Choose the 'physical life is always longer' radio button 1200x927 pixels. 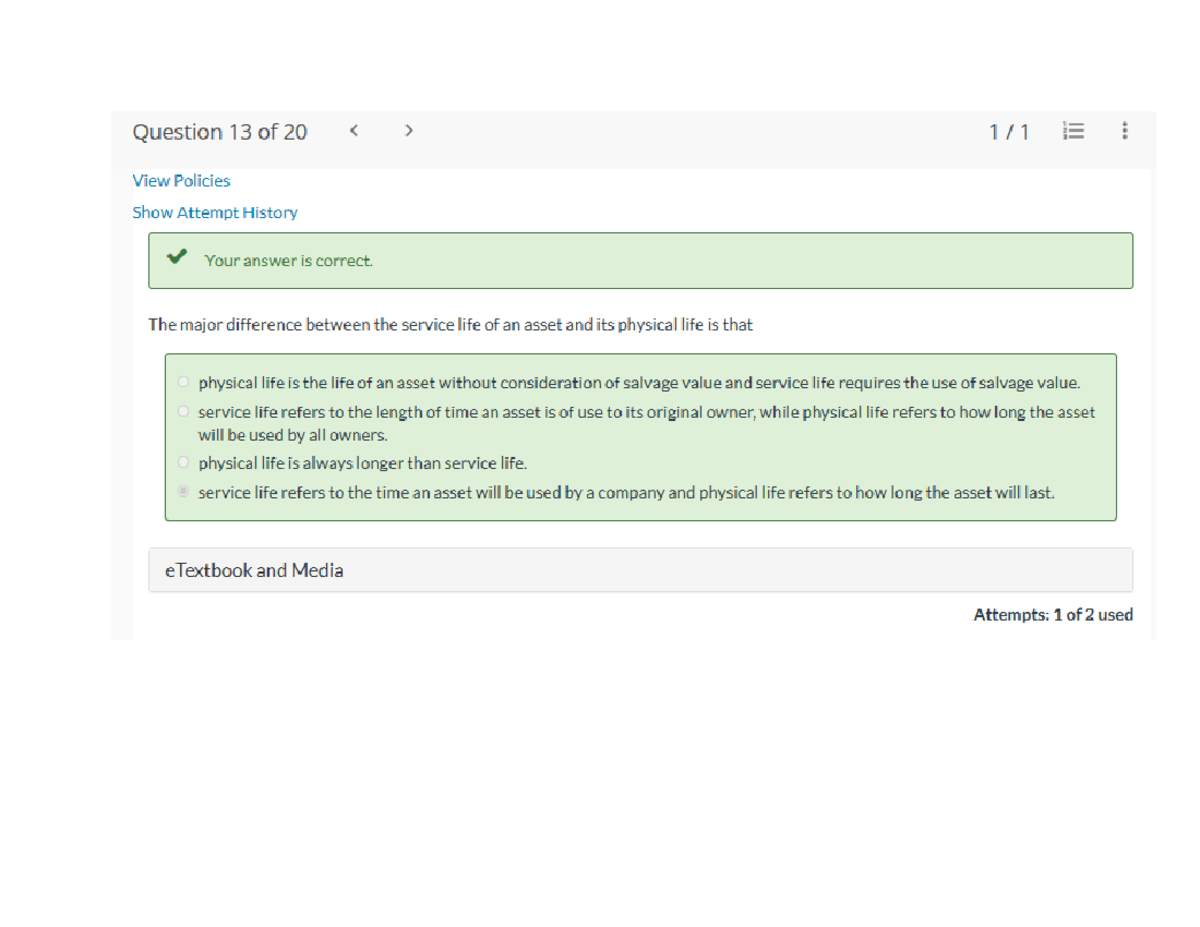pyautogui.click(x=182, y=463)
